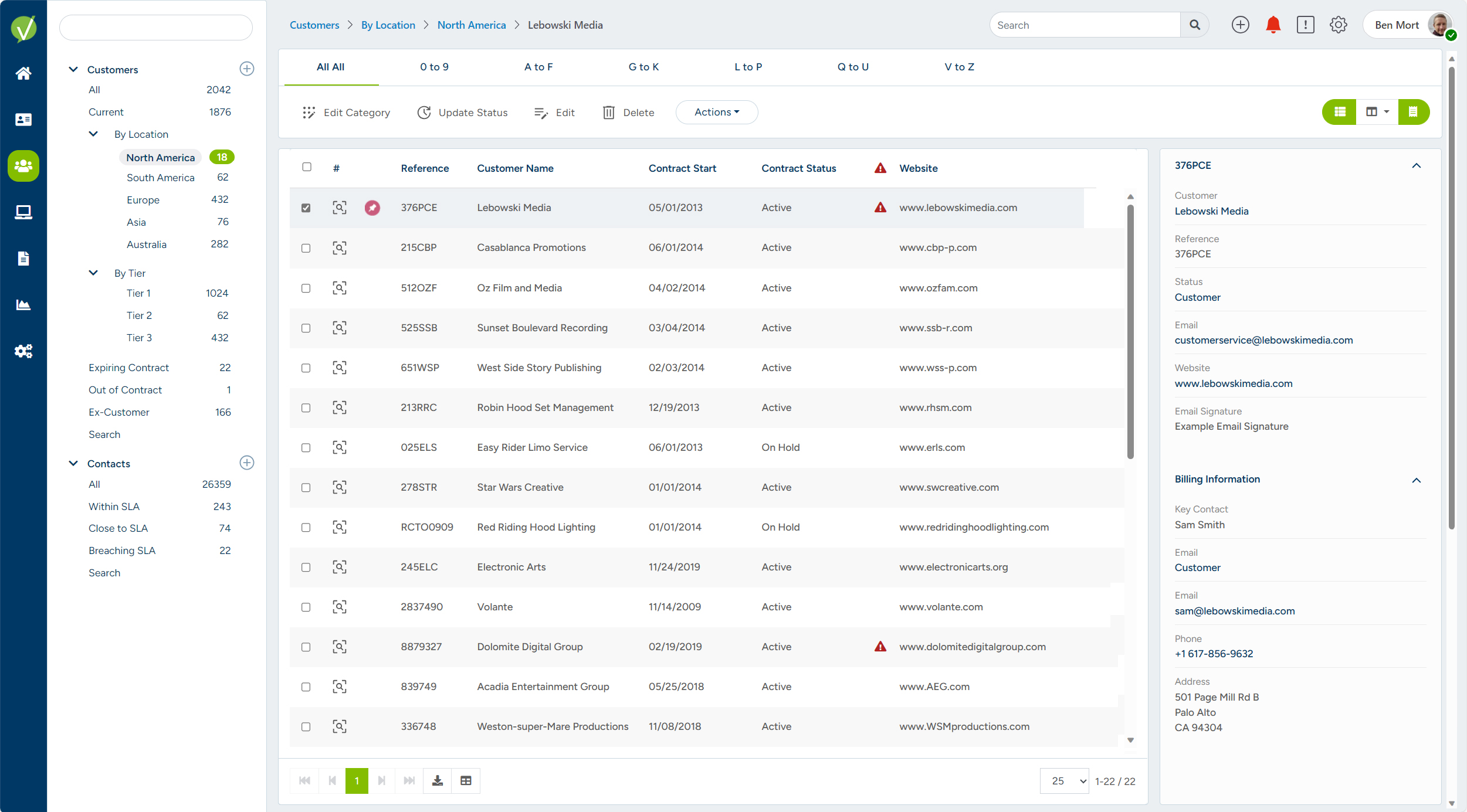Tick the select-all checkbox in table header
This screenshot has width=1467, height=812.
point(307,167)
